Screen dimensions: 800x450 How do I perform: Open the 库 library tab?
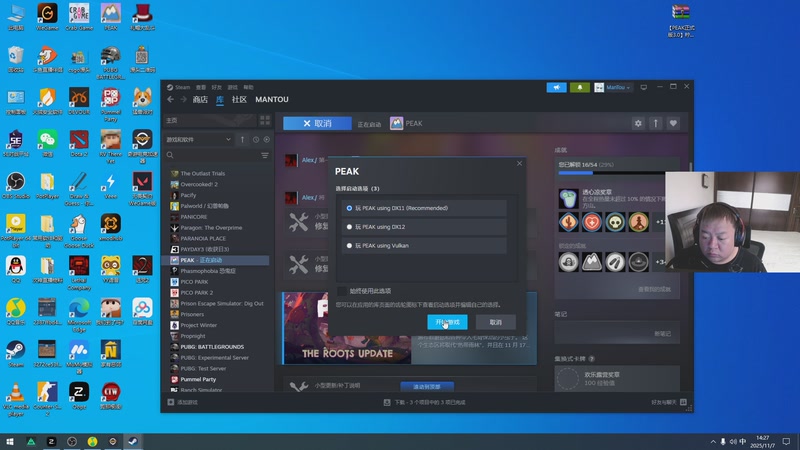[220, 99]
